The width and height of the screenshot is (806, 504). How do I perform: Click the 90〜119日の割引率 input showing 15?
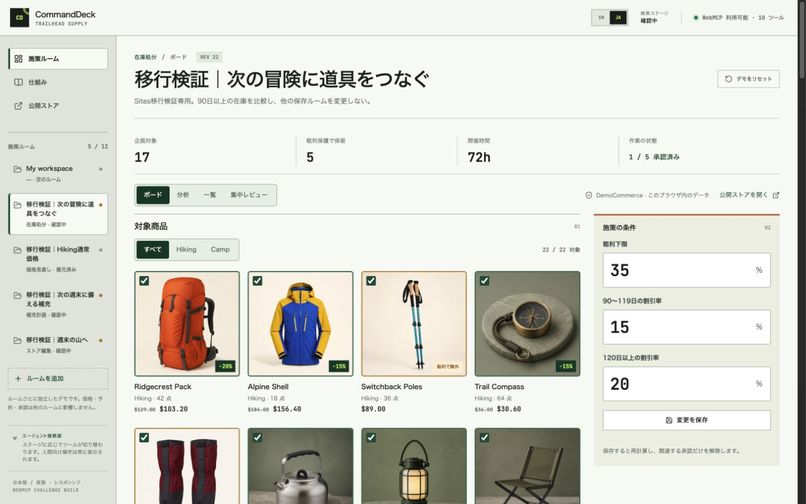(x=686, y=327)
